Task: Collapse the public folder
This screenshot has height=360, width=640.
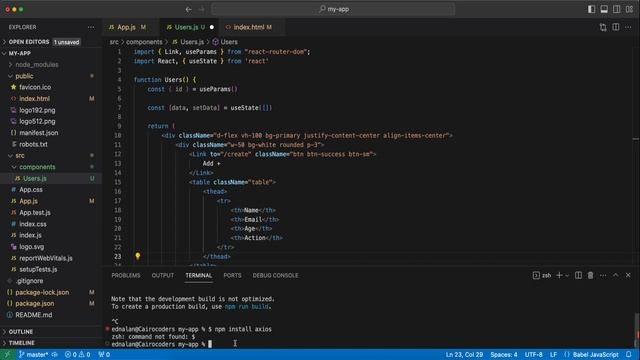Action: tap(24, 76)
